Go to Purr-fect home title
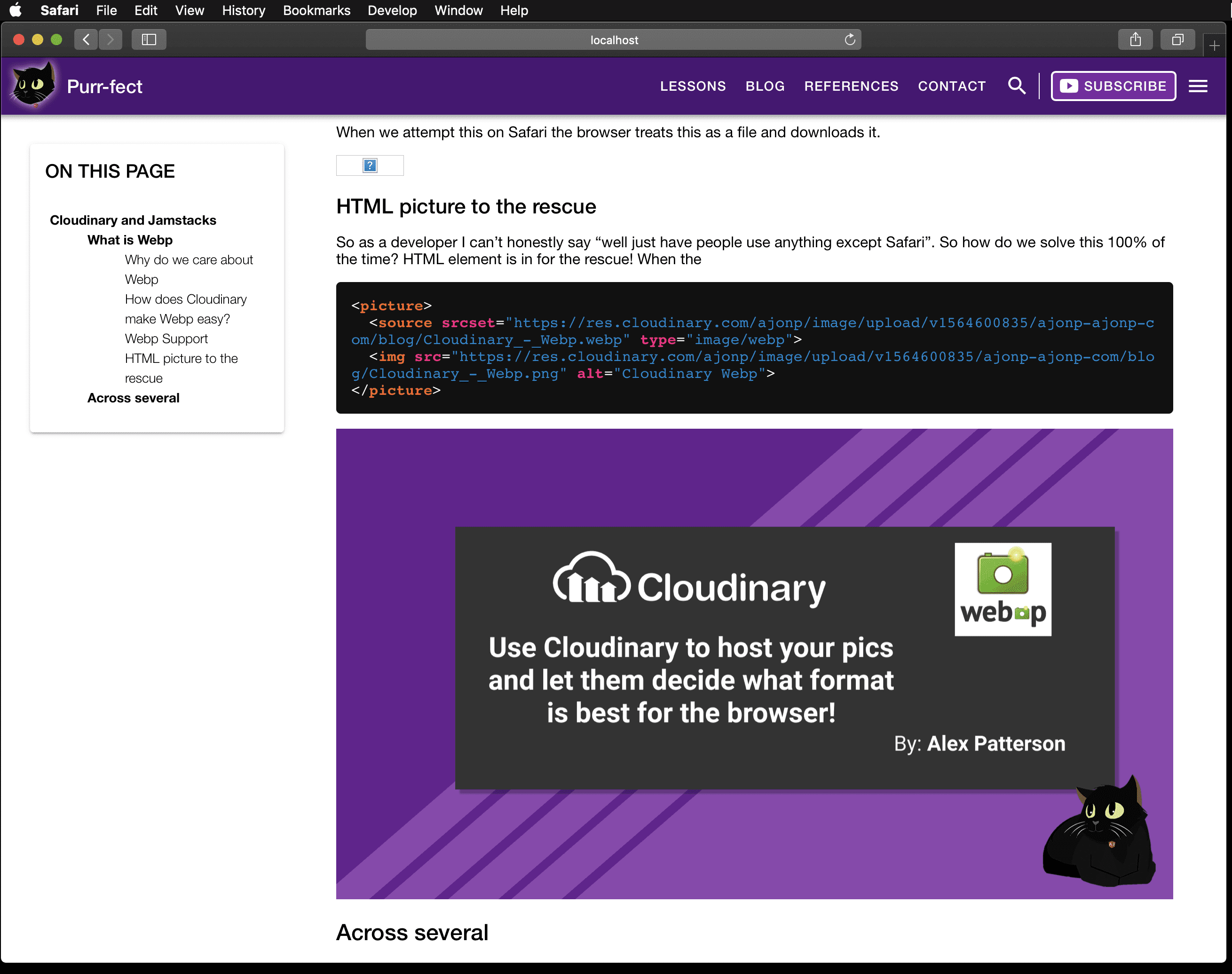 click(104, 86)
